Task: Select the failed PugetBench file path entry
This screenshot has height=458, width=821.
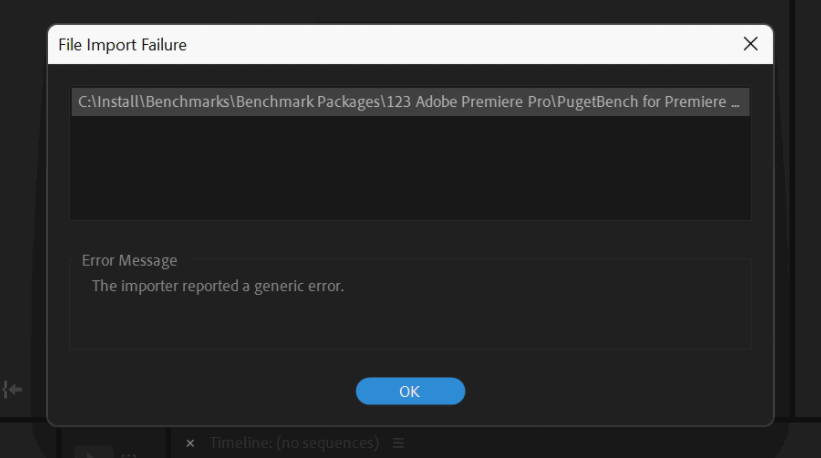Action: [x=410, y=102]
